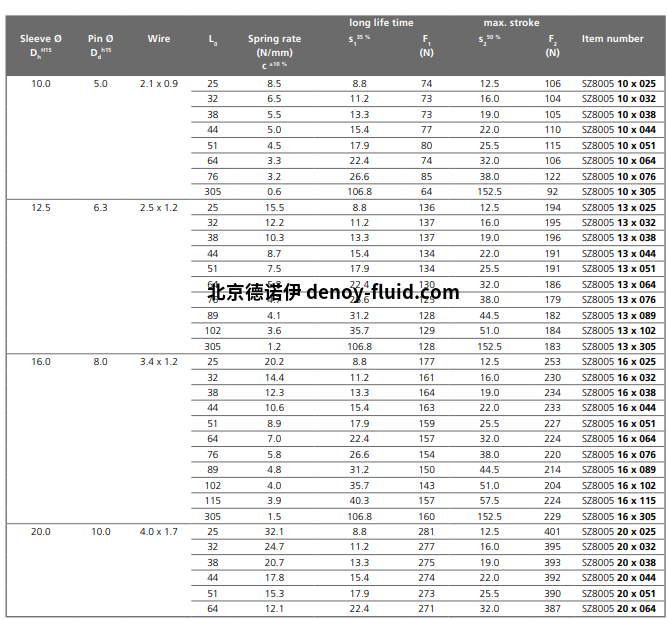The image size is (667, 620).
Task: Click item number SZ8005 16 x 025
Action: (618, 362)
